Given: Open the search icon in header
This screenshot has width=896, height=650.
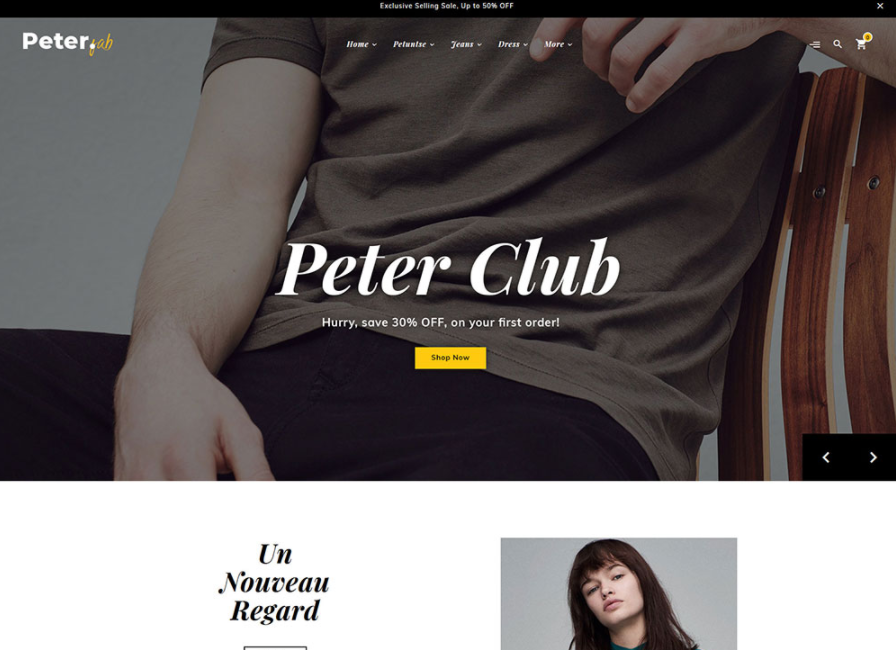Looking at the screenshot, I should coord(837,44).
